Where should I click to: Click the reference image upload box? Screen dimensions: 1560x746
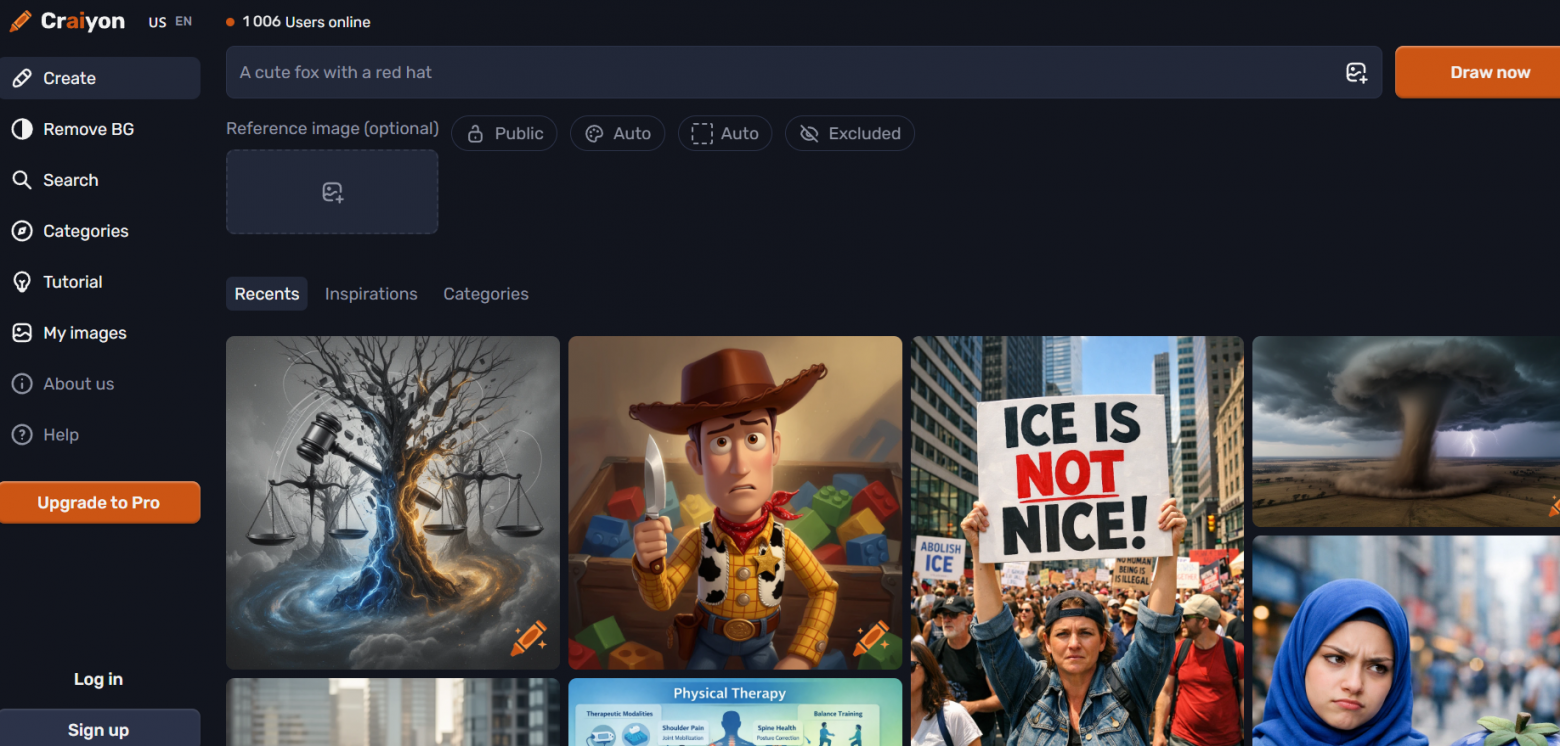coord(332,192)
